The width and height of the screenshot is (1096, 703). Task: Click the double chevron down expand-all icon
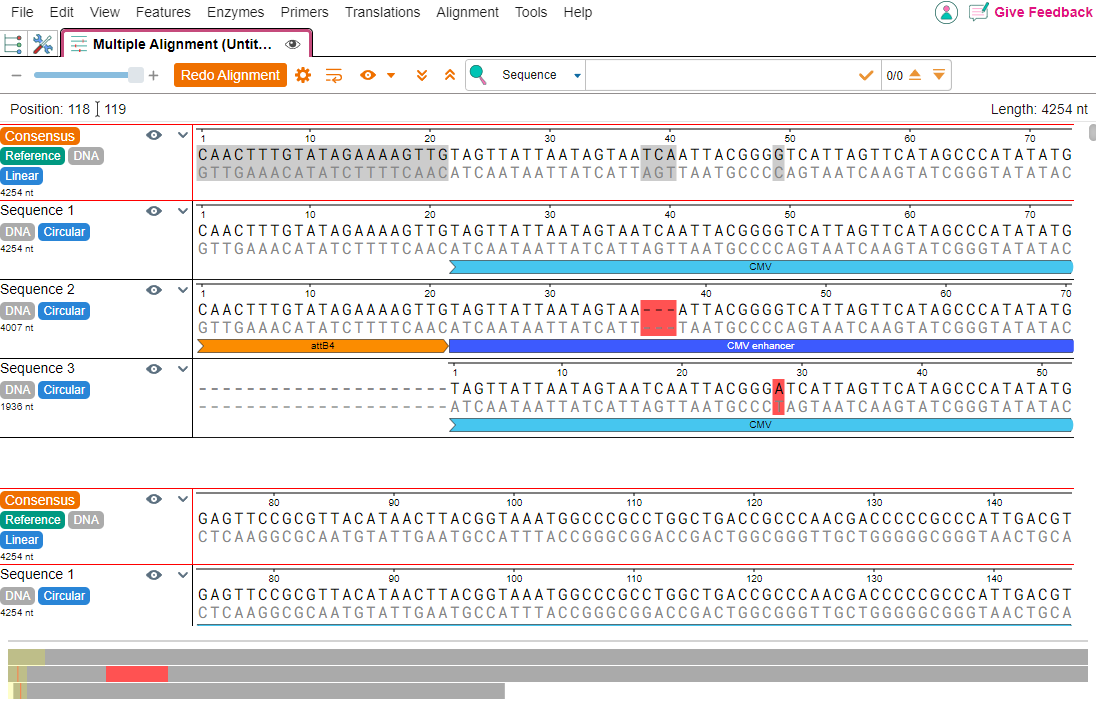pos(421,75)
